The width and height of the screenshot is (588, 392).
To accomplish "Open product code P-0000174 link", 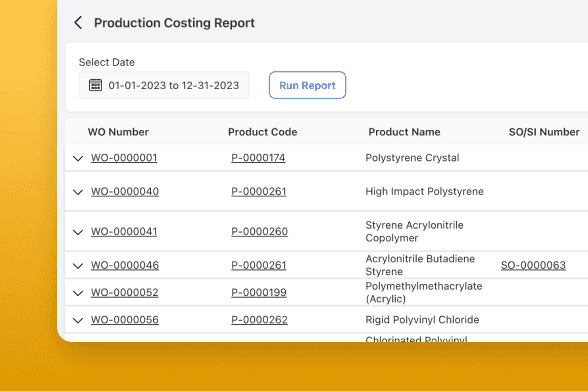I will (258, 158).
